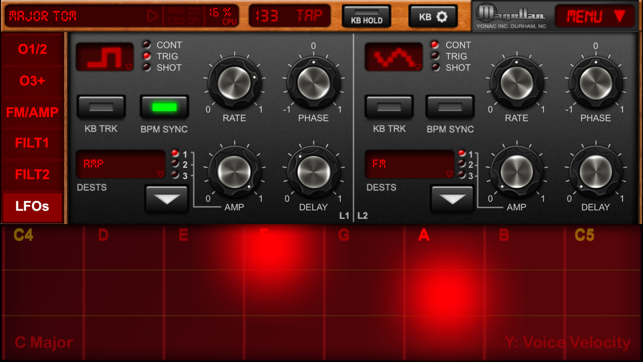Open the LFO 2 triangle waveform selector
Viewport: 643px width, 362px height.
[x=394, y=57]
